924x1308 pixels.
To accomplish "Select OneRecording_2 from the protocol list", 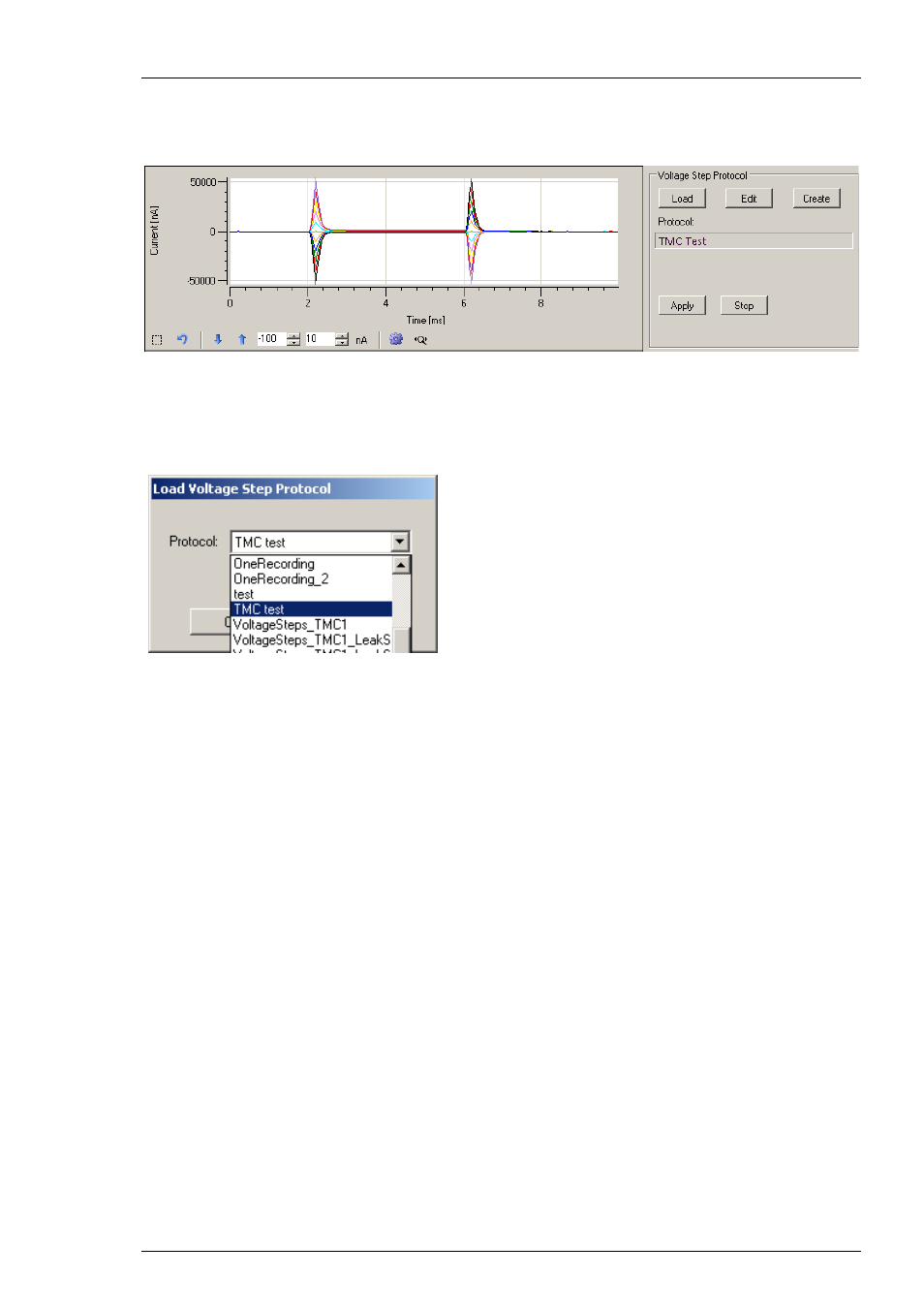I will point(311,579).
